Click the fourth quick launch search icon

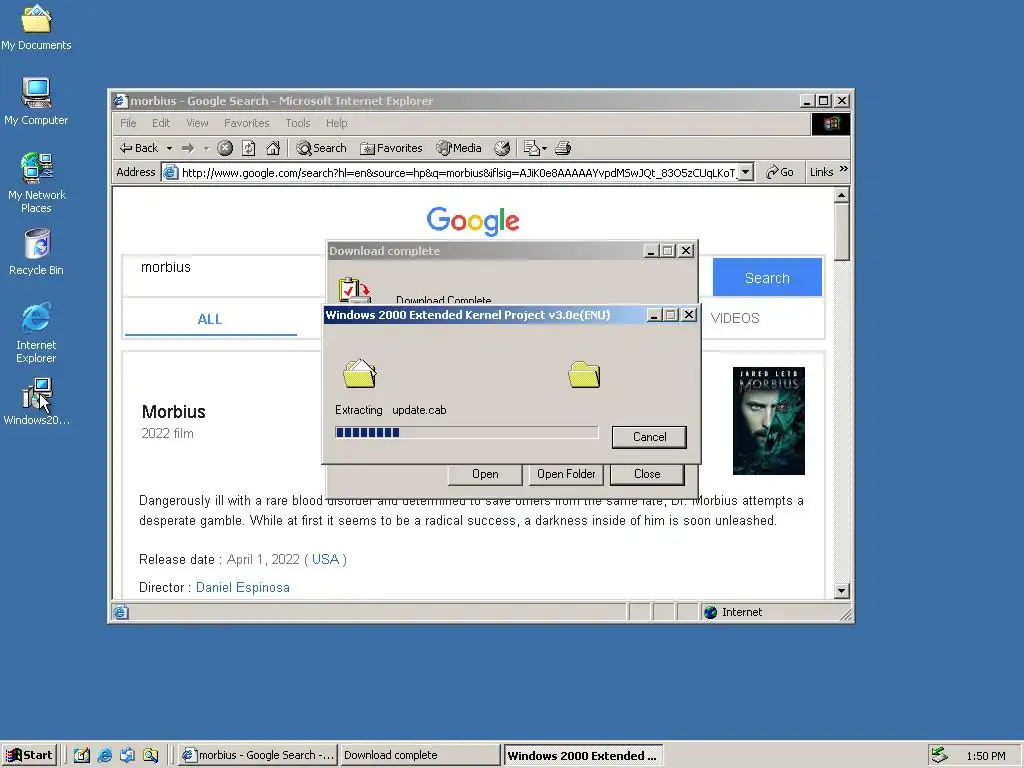click(x=150, y=756)
